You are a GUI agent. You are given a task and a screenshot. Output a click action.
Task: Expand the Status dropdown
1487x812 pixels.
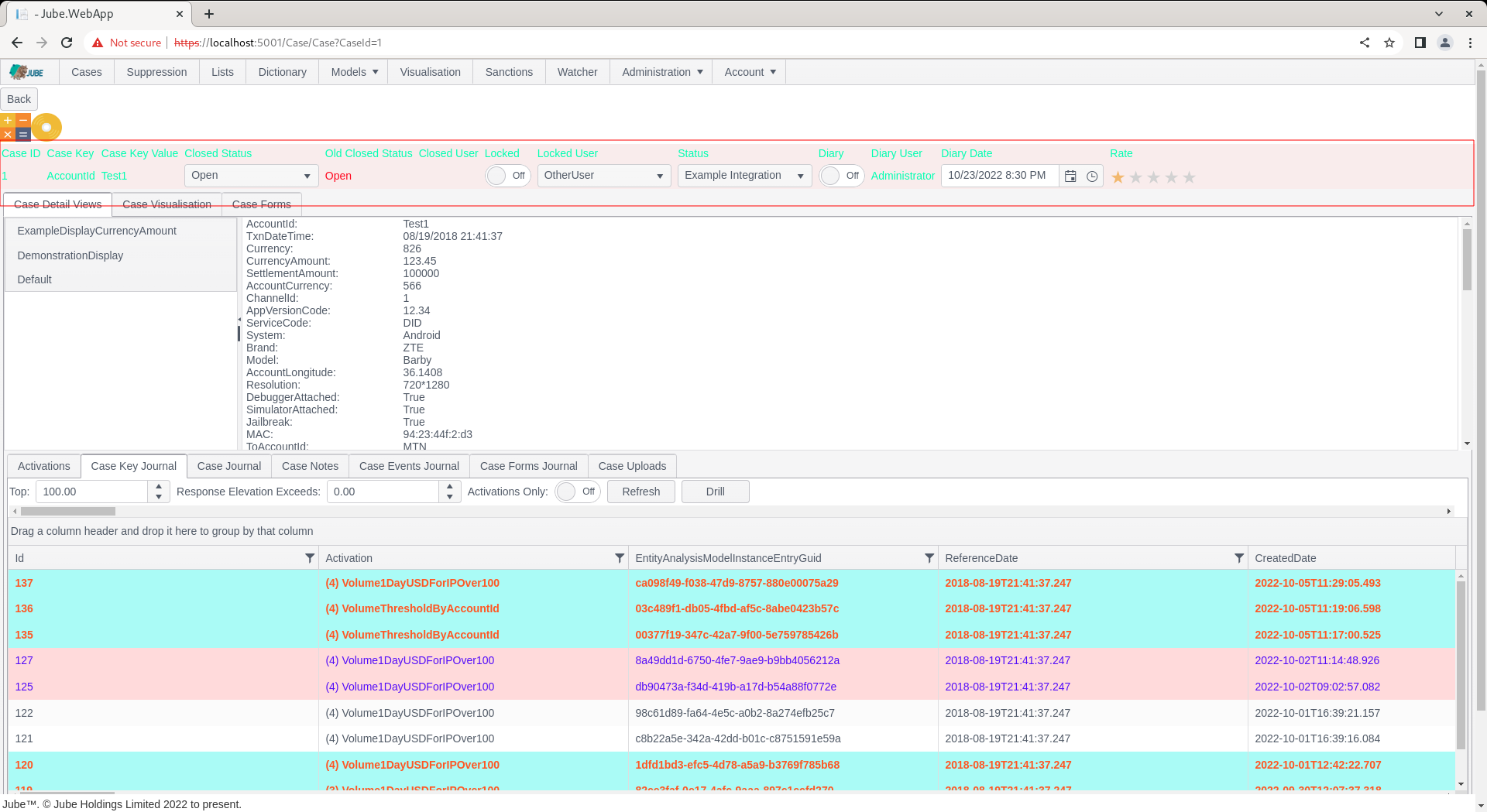(x=800, y=176)
